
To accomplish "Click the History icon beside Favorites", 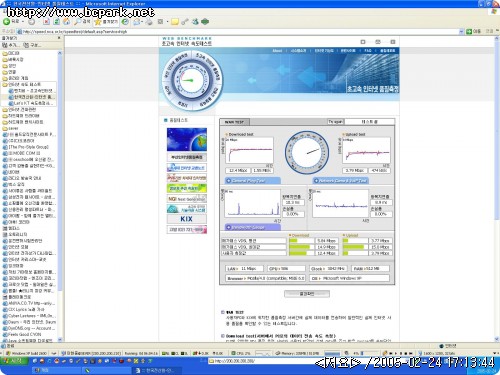I will [125, 22].
